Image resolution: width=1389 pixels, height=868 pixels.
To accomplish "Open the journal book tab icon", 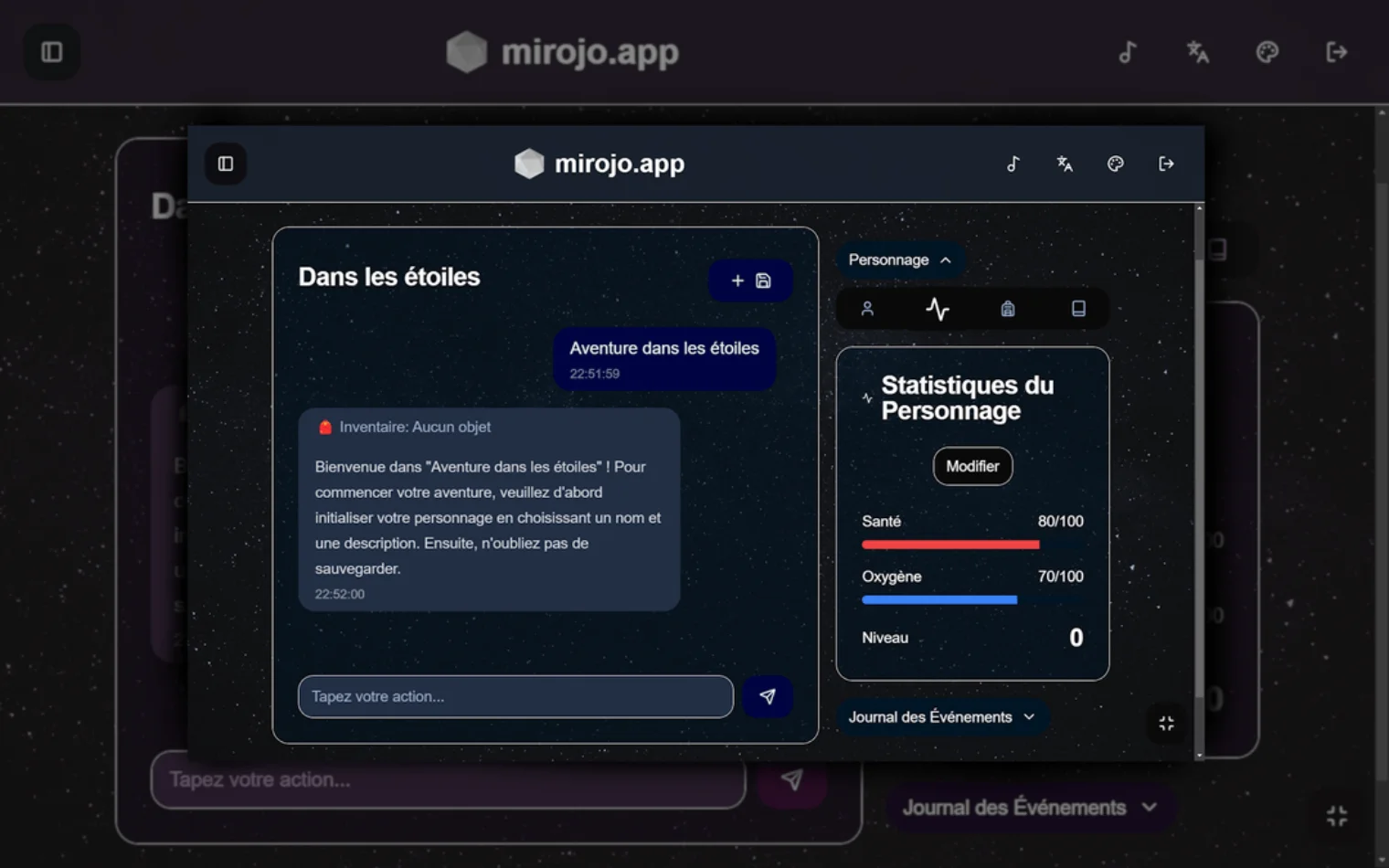I will click(x=1078, y=309).
